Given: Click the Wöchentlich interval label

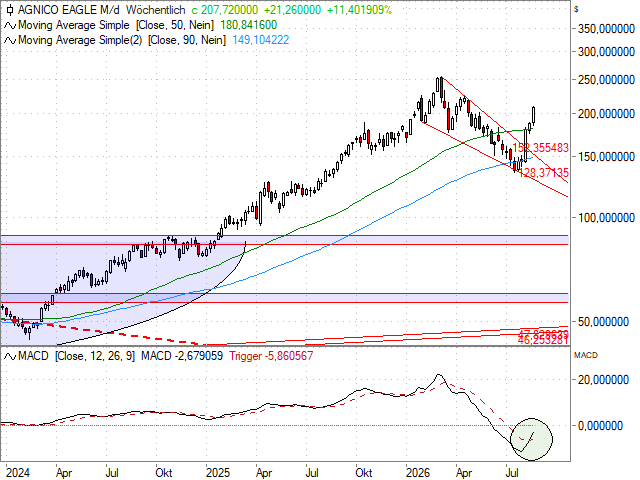Looking at the screenshot, I should pos(156,10).
